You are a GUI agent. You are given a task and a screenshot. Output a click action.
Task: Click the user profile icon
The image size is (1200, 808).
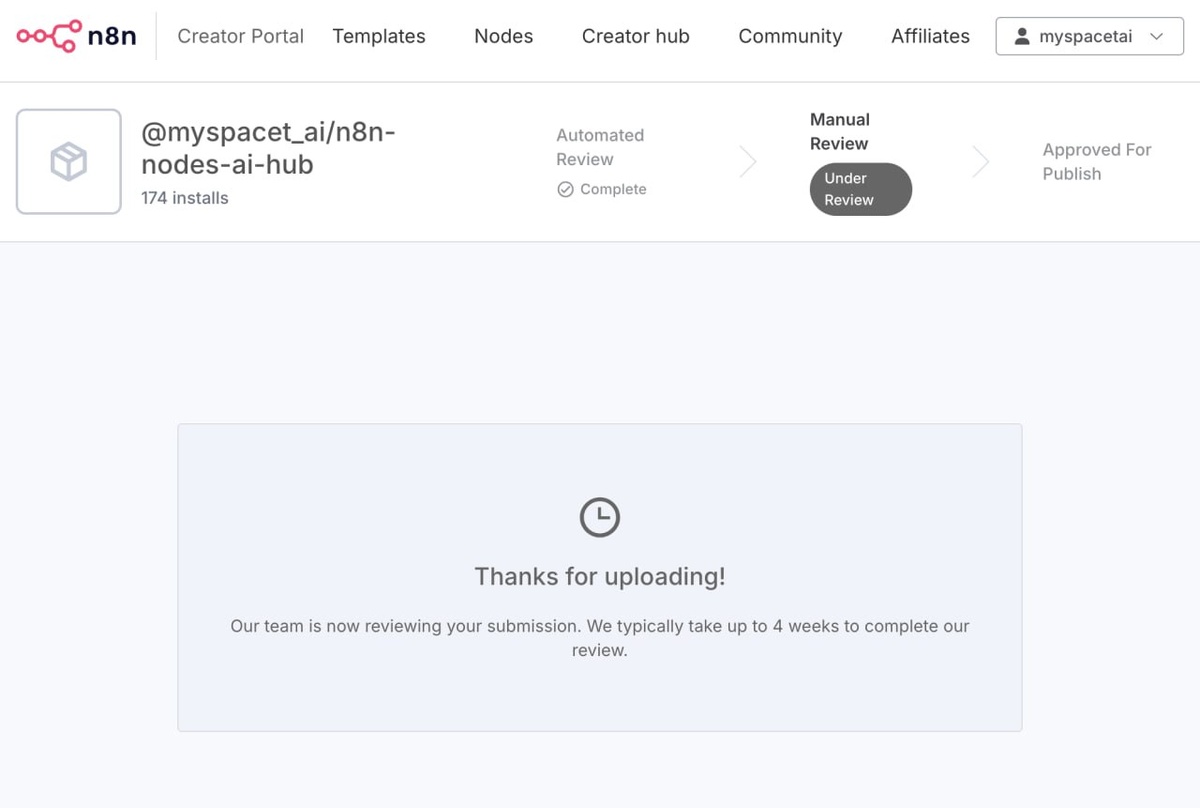pos(1022,37)
